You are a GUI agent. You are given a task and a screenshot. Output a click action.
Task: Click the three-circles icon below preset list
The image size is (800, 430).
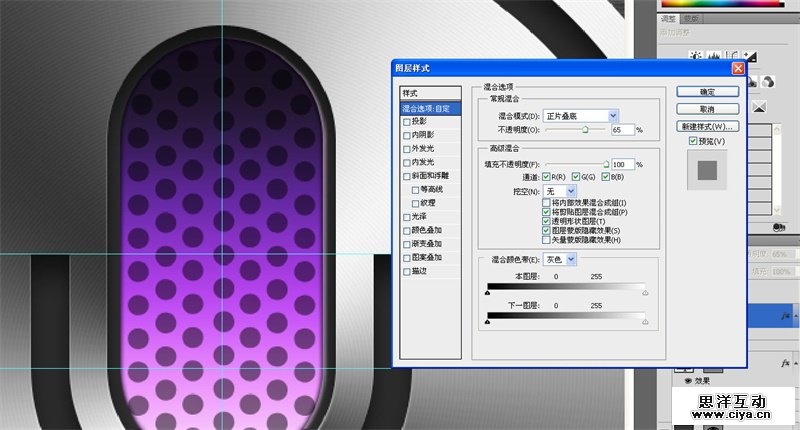click(779, 227)
